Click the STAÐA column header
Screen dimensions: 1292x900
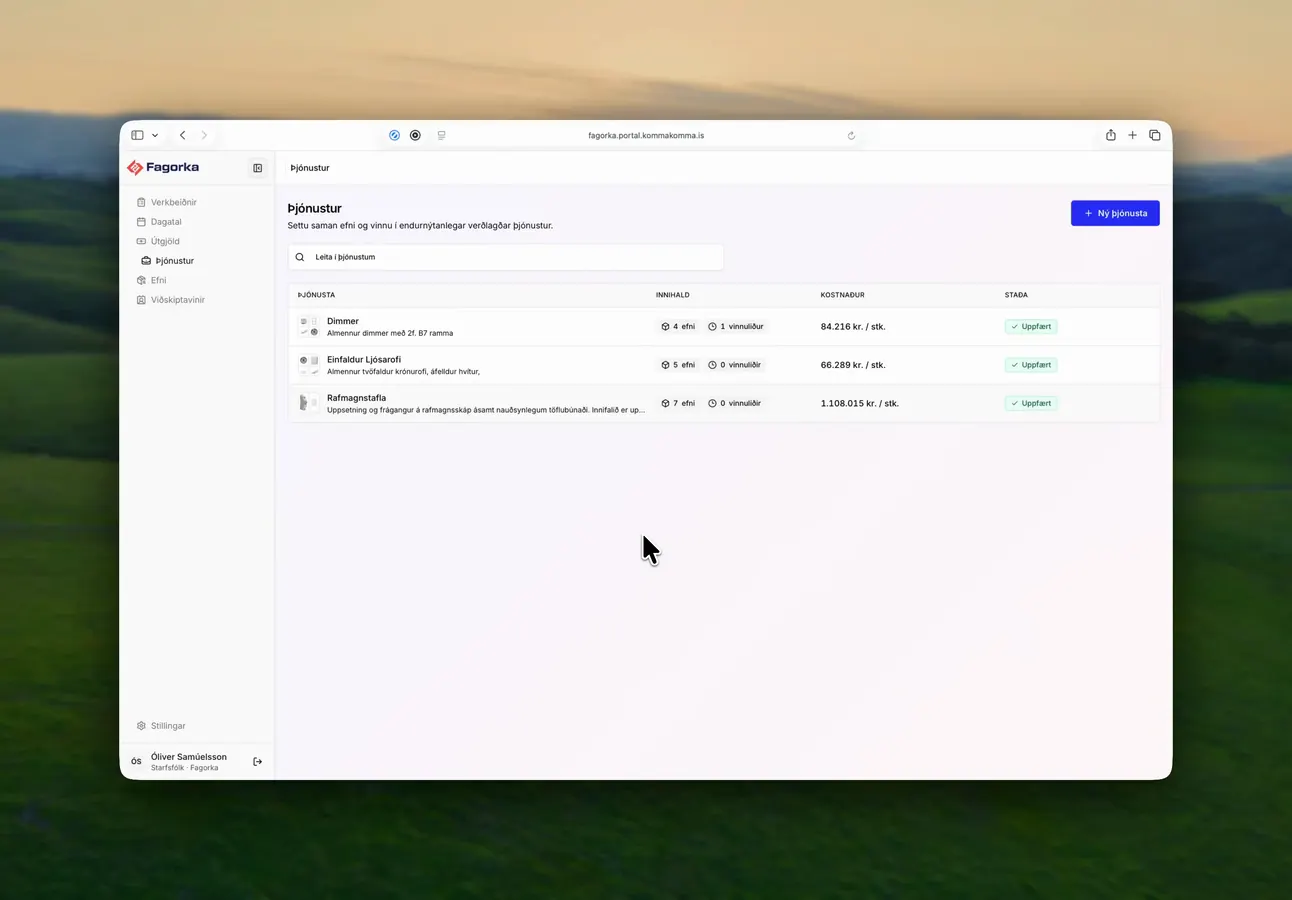point(1016,295)
